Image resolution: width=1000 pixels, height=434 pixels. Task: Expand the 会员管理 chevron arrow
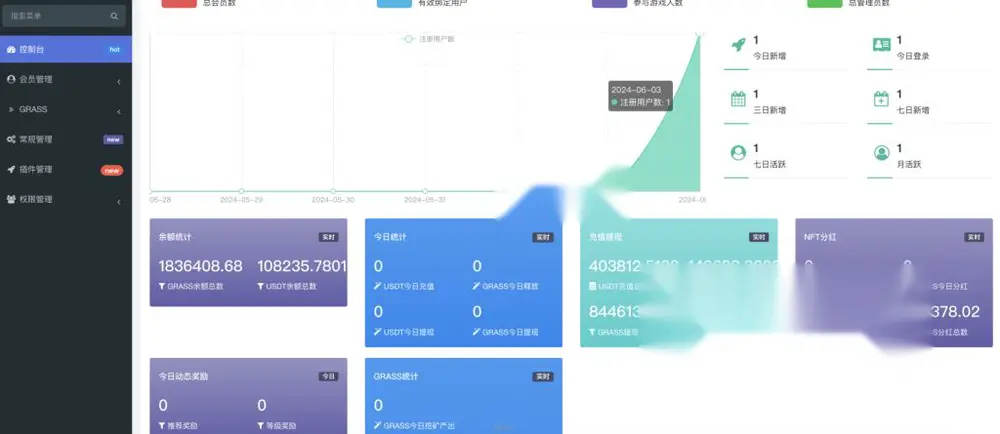[x=119, y=82]
